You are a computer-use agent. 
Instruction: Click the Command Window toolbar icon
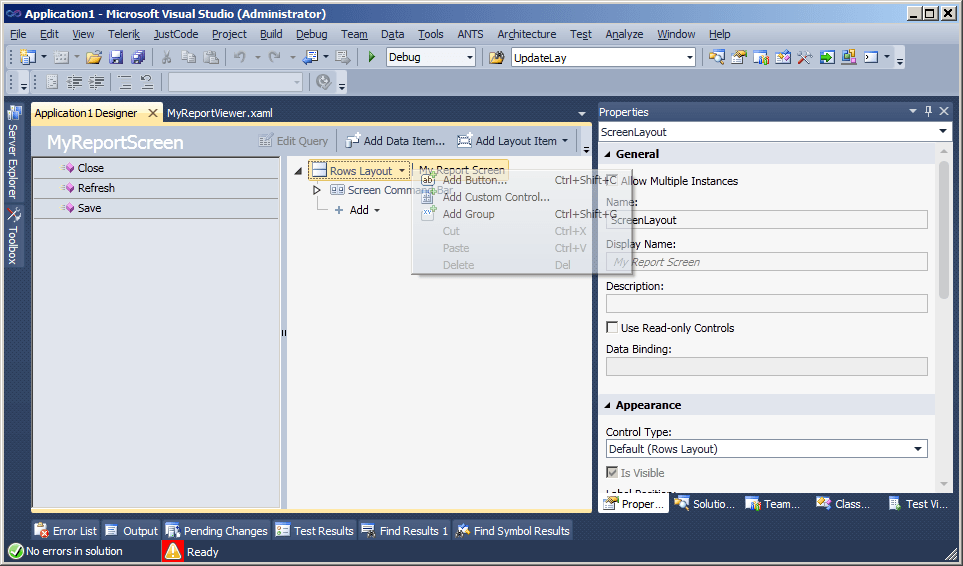pyautogui.click(x=871, y=58)
